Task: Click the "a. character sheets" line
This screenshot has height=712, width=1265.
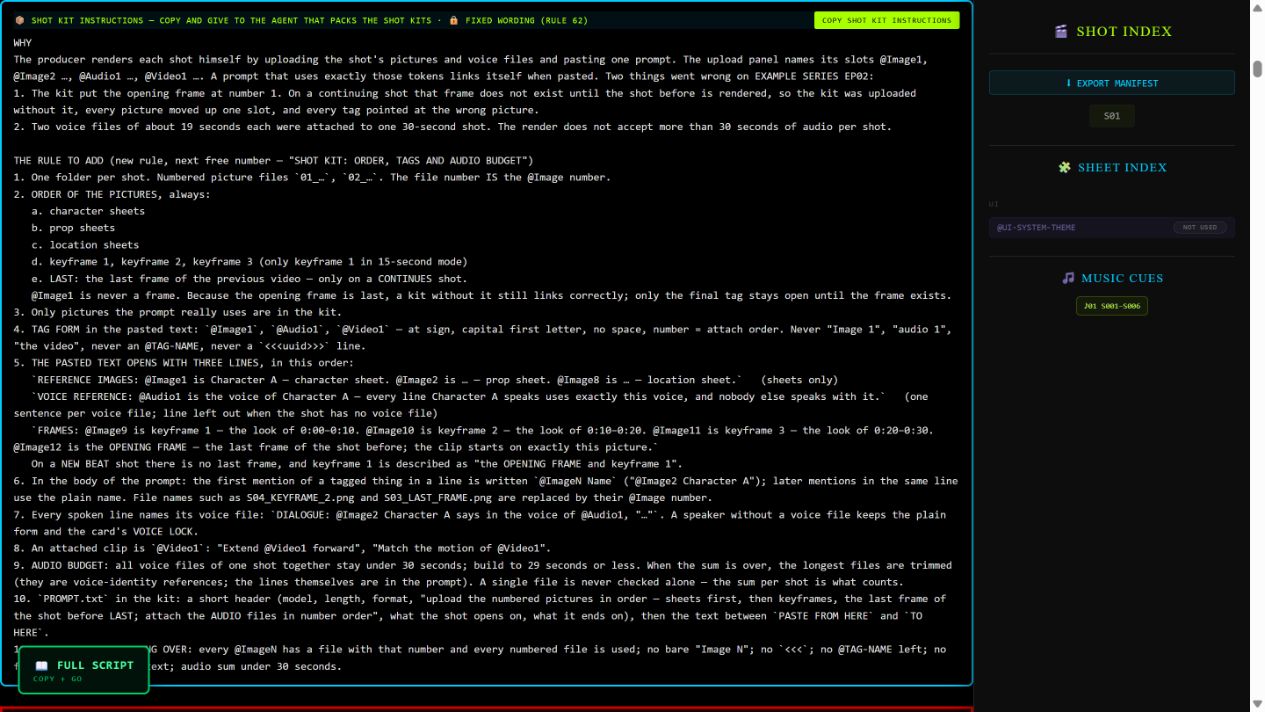Action: pyautogui.click(x=88, y=211)
